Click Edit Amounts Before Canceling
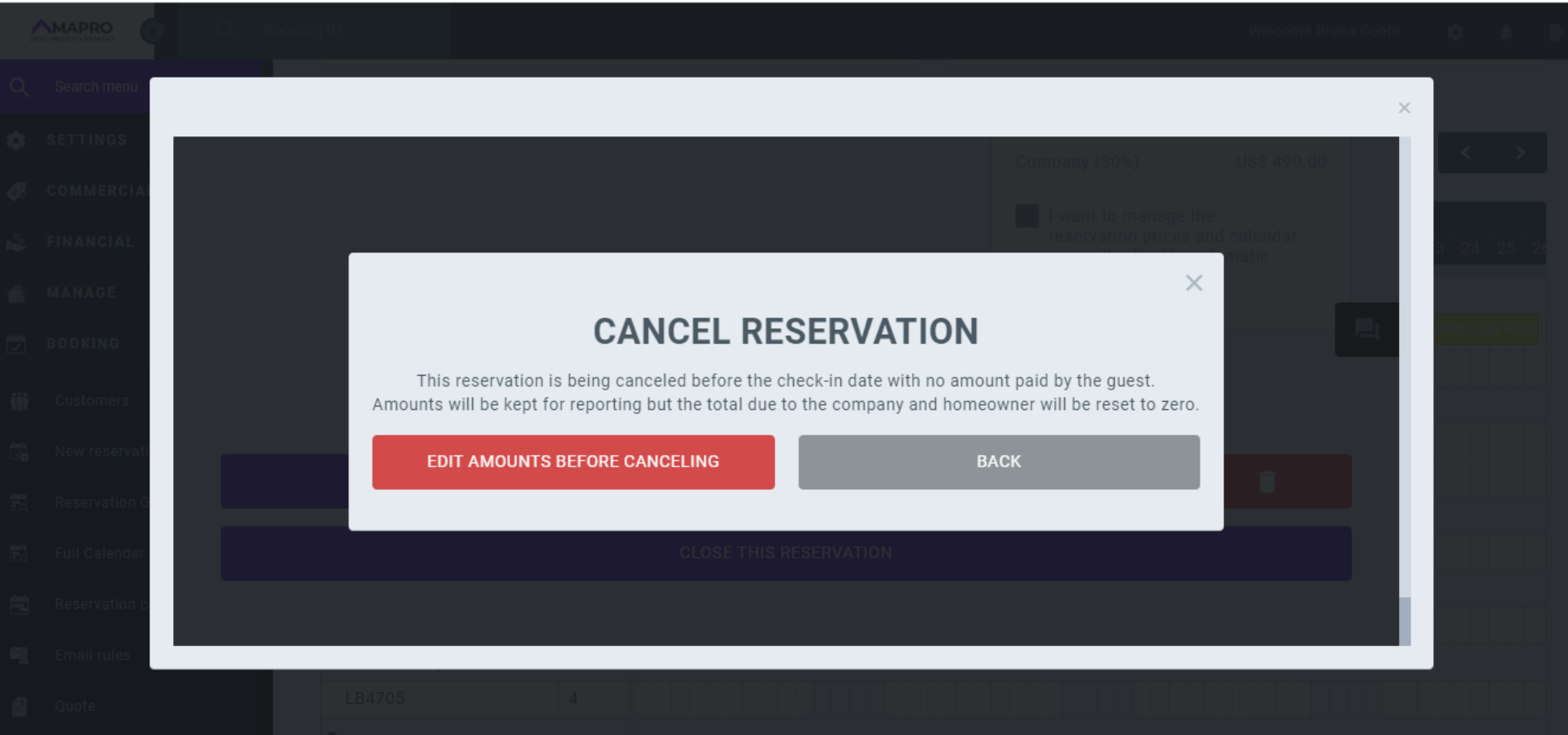Screen dimensions: 1568x735 (572, 461)
